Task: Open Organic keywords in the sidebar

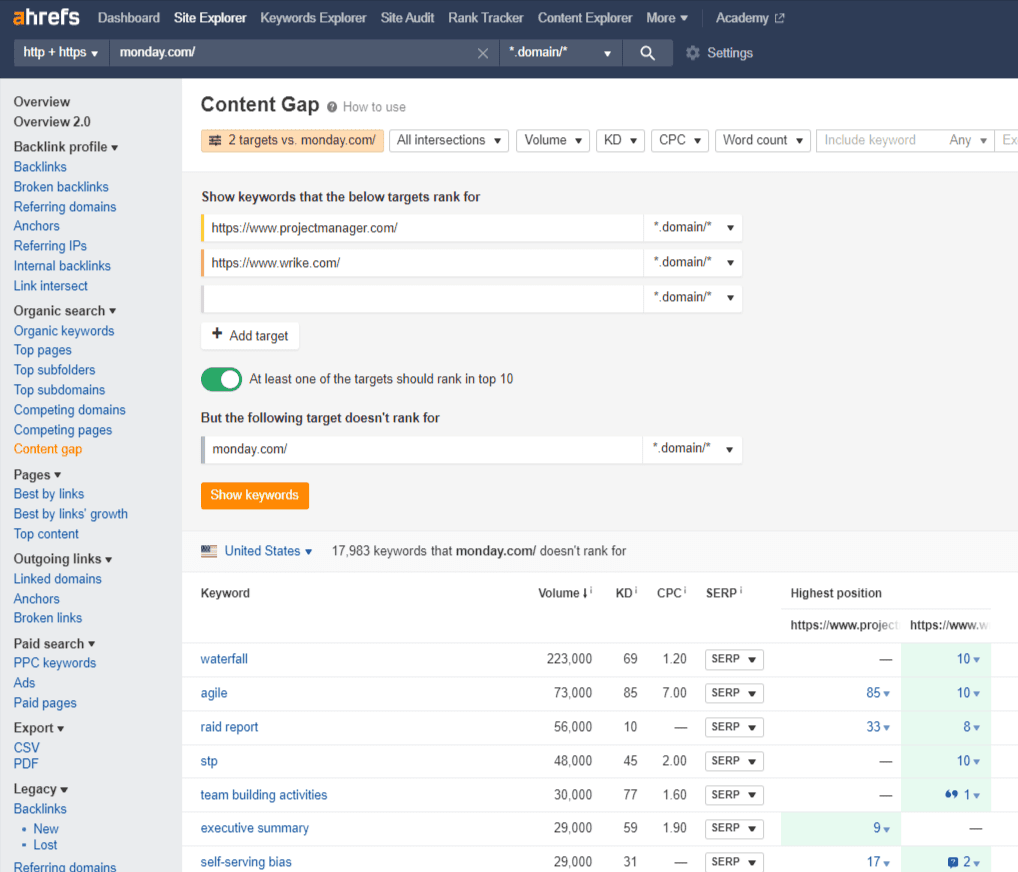Action: (64, 331)
